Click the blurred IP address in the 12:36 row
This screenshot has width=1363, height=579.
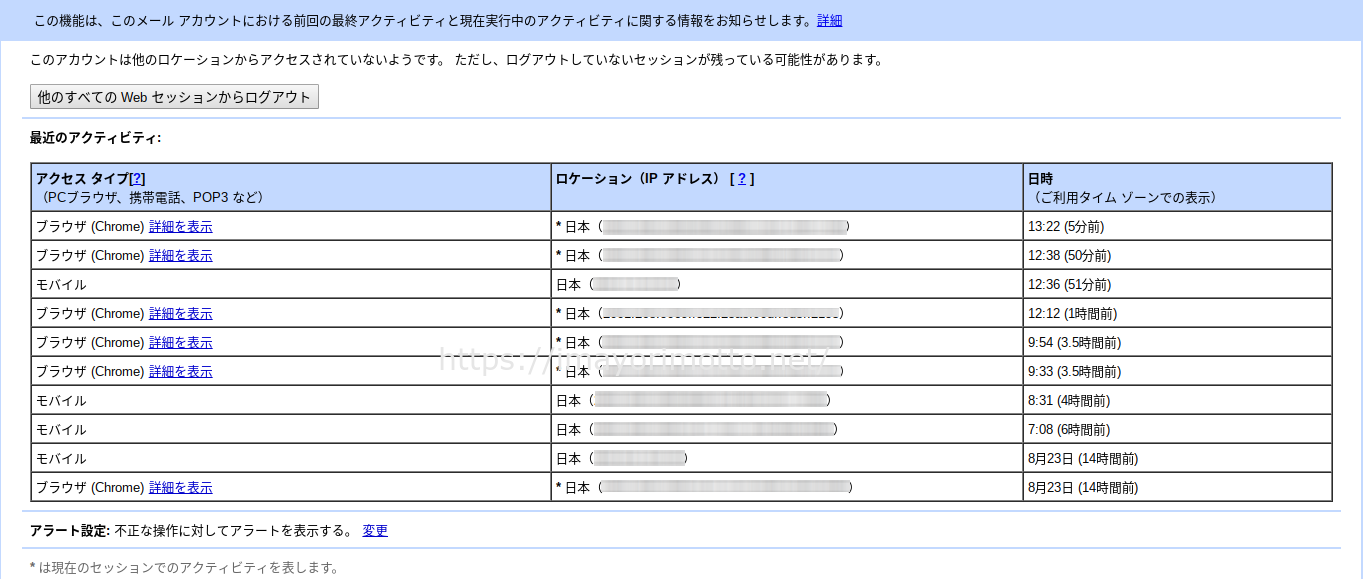click(x=636, y=285)
